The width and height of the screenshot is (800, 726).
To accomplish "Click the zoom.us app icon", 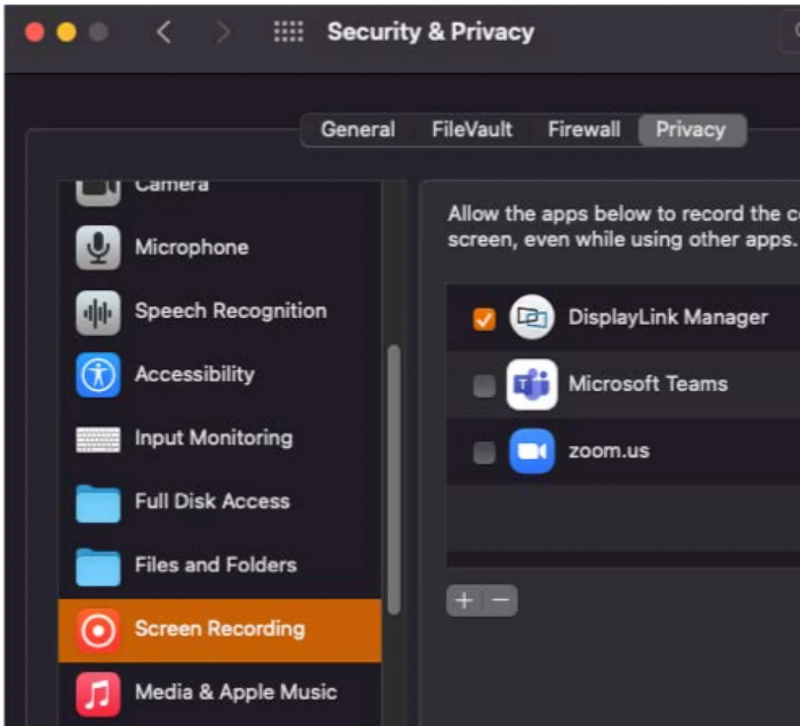I will 531,451.
